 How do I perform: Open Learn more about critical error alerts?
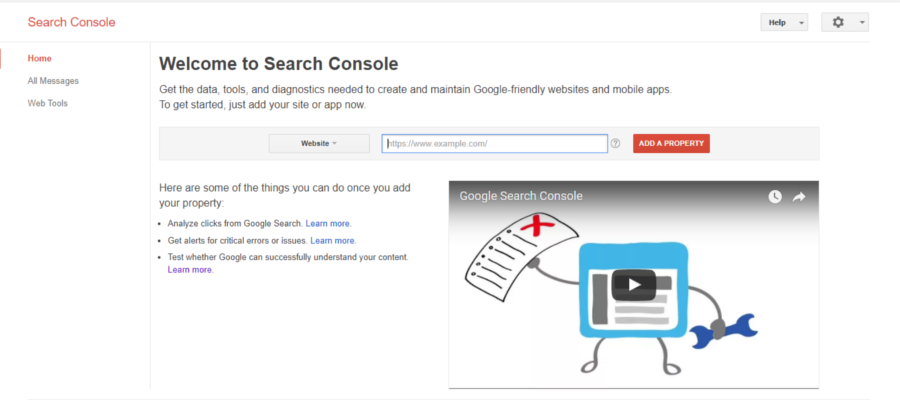pyautogui.click(x=333, y=240)
